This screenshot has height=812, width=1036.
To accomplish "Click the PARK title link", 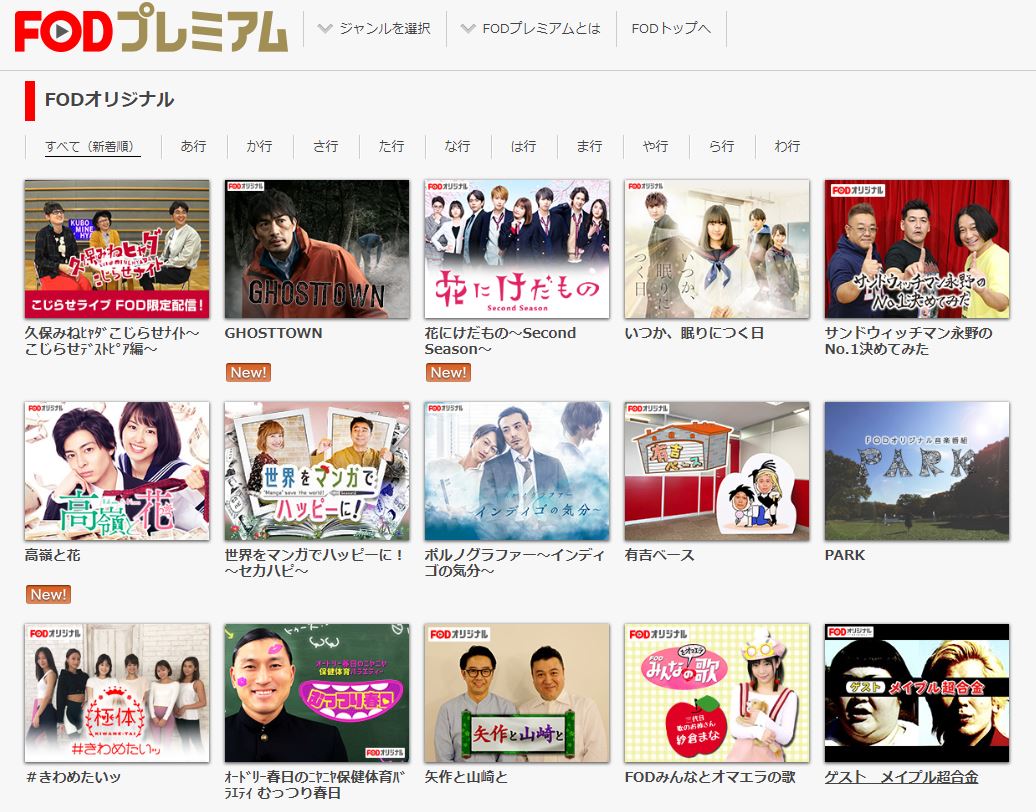I will (x=844, y=555).
